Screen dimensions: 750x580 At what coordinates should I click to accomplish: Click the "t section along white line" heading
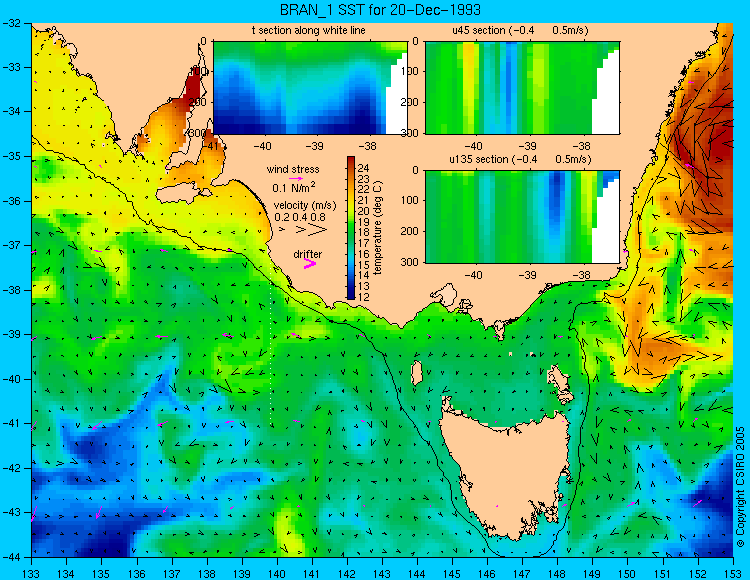point(309,30)
